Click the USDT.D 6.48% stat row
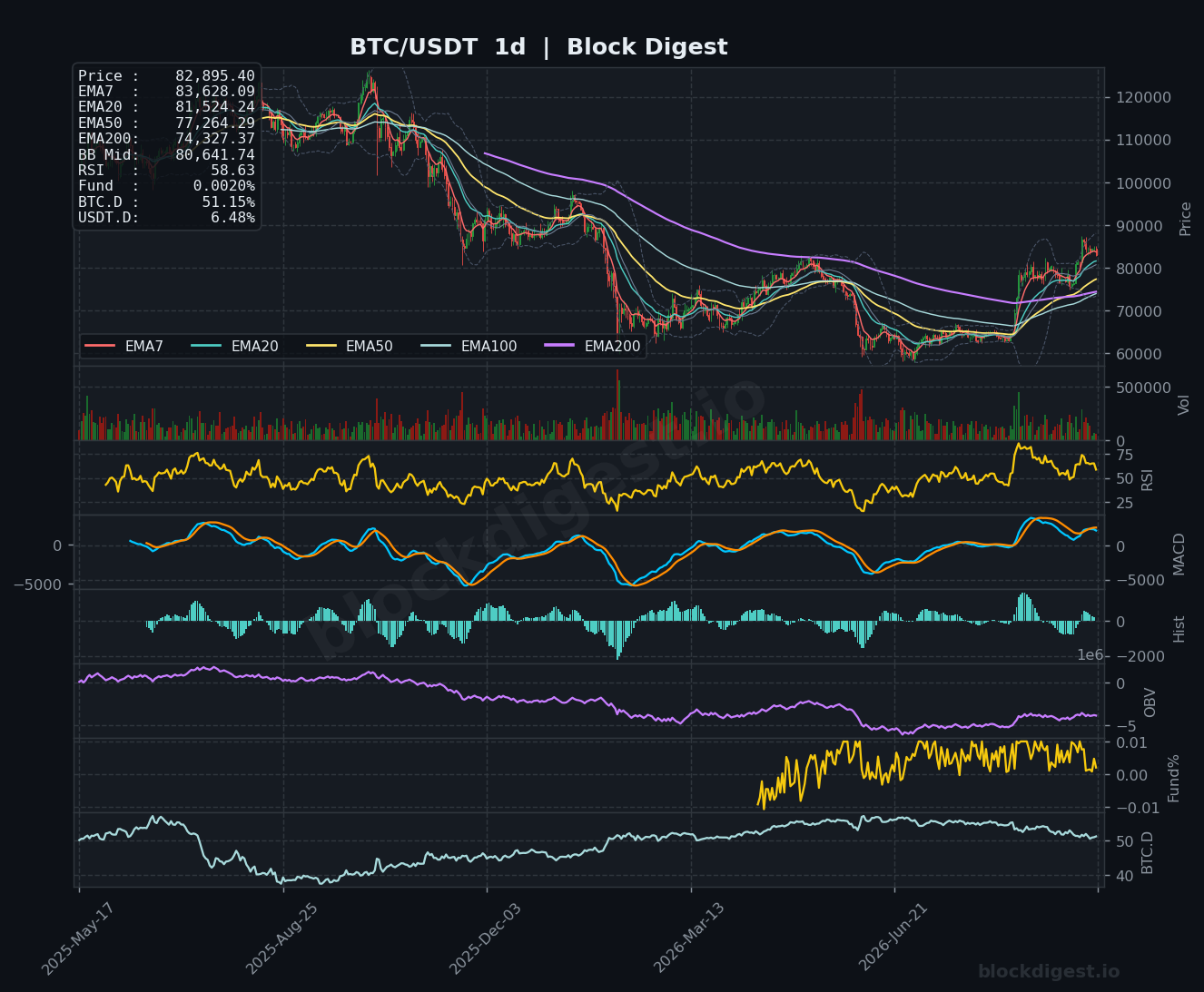This screenshot has width=1204, height=992. [166, 217]
